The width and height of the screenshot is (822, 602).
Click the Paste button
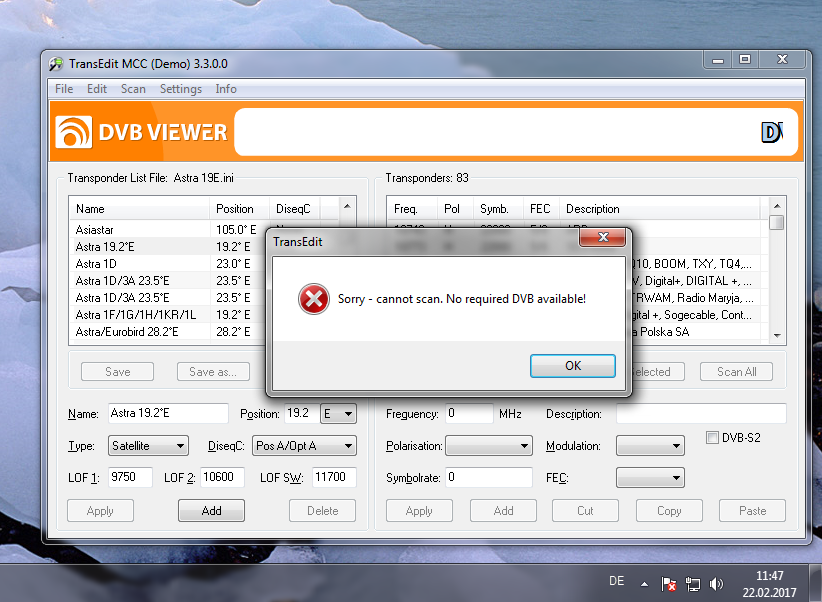tap(752, 511)
